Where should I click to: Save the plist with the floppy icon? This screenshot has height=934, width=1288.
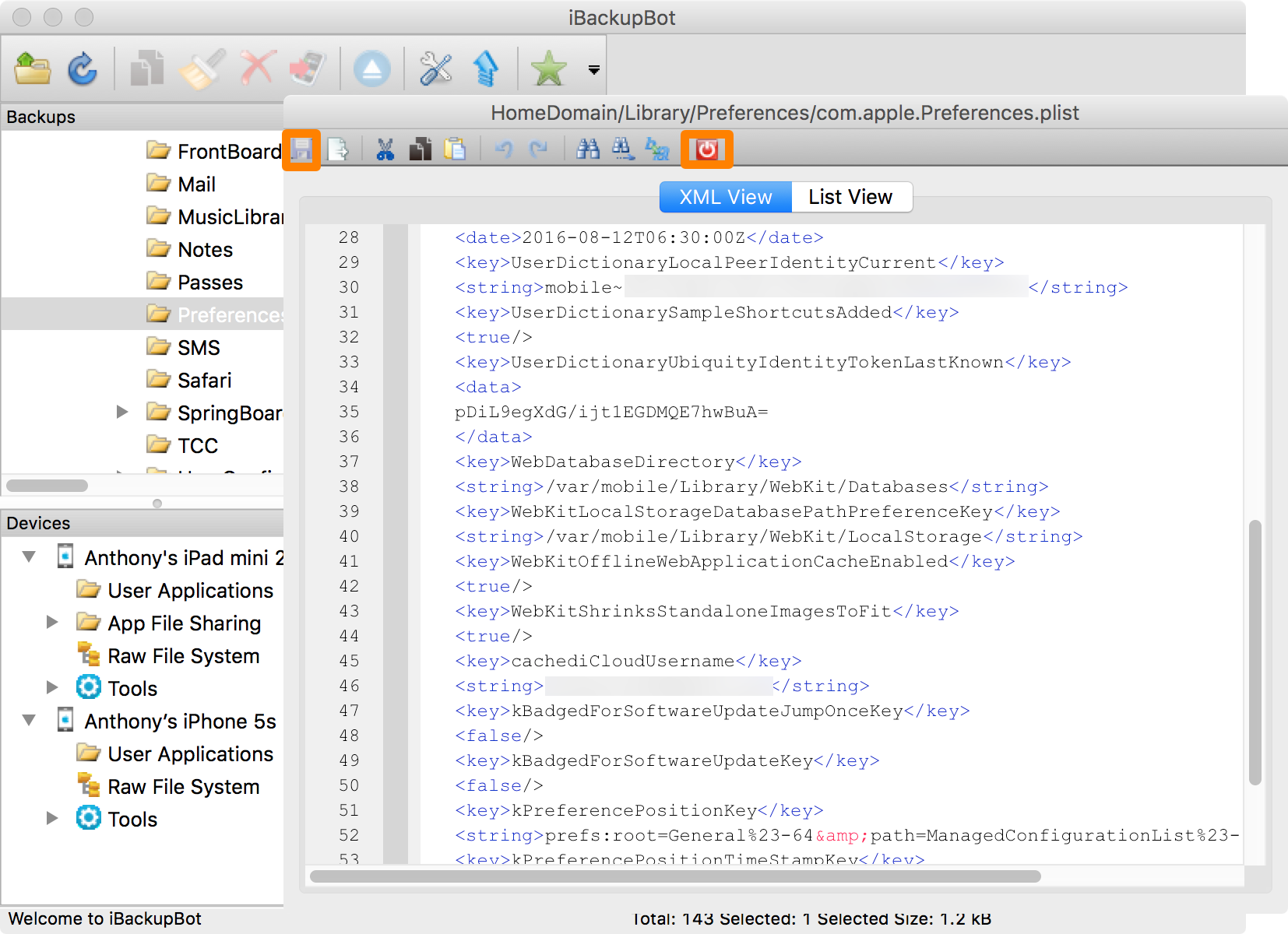(x=301, y=149)
